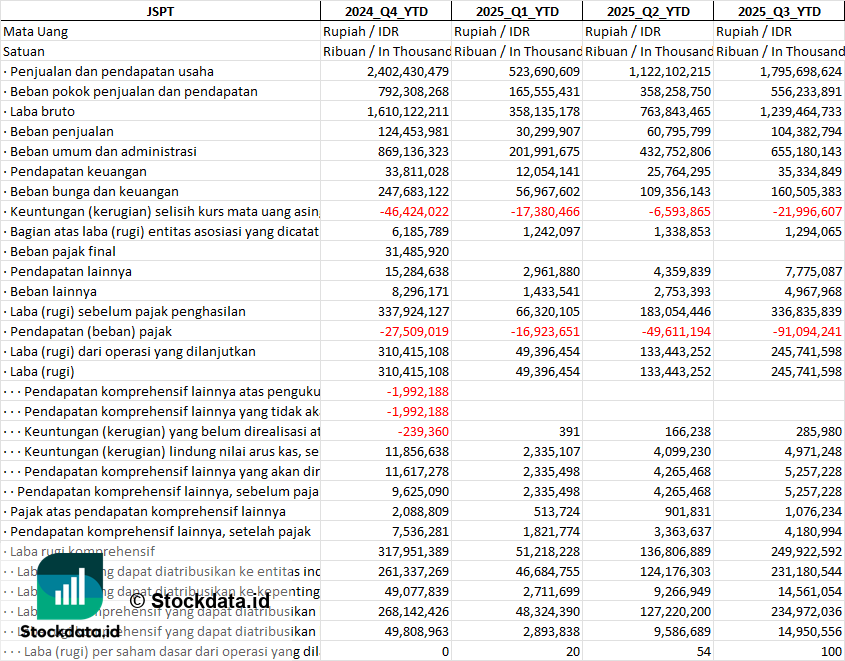This screenshot has width=845, height=661.
Task: Click value 2,893,838 in Q1 column
Action: (x=551, y=631)
